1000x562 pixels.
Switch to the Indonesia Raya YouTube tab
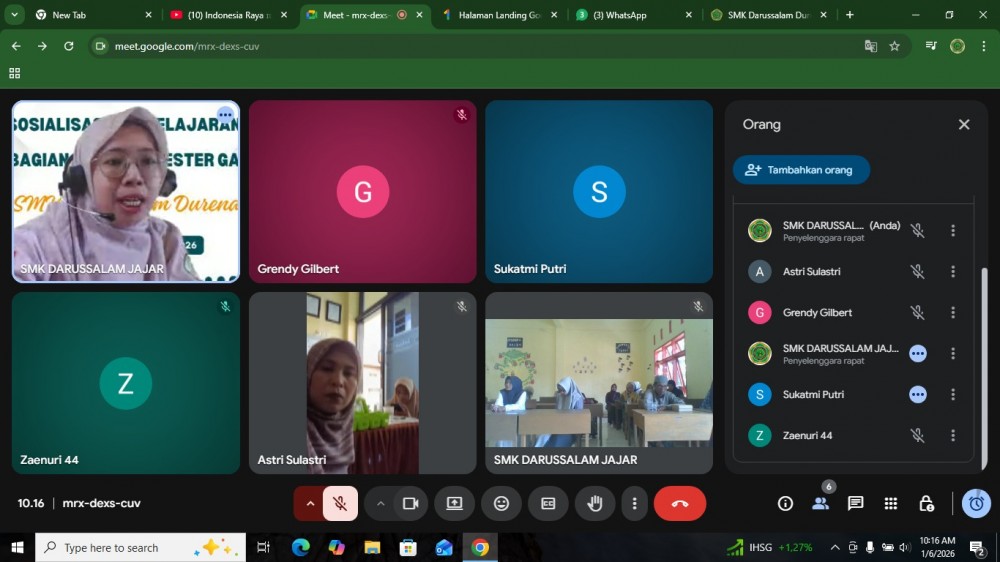tap(230, 15)
